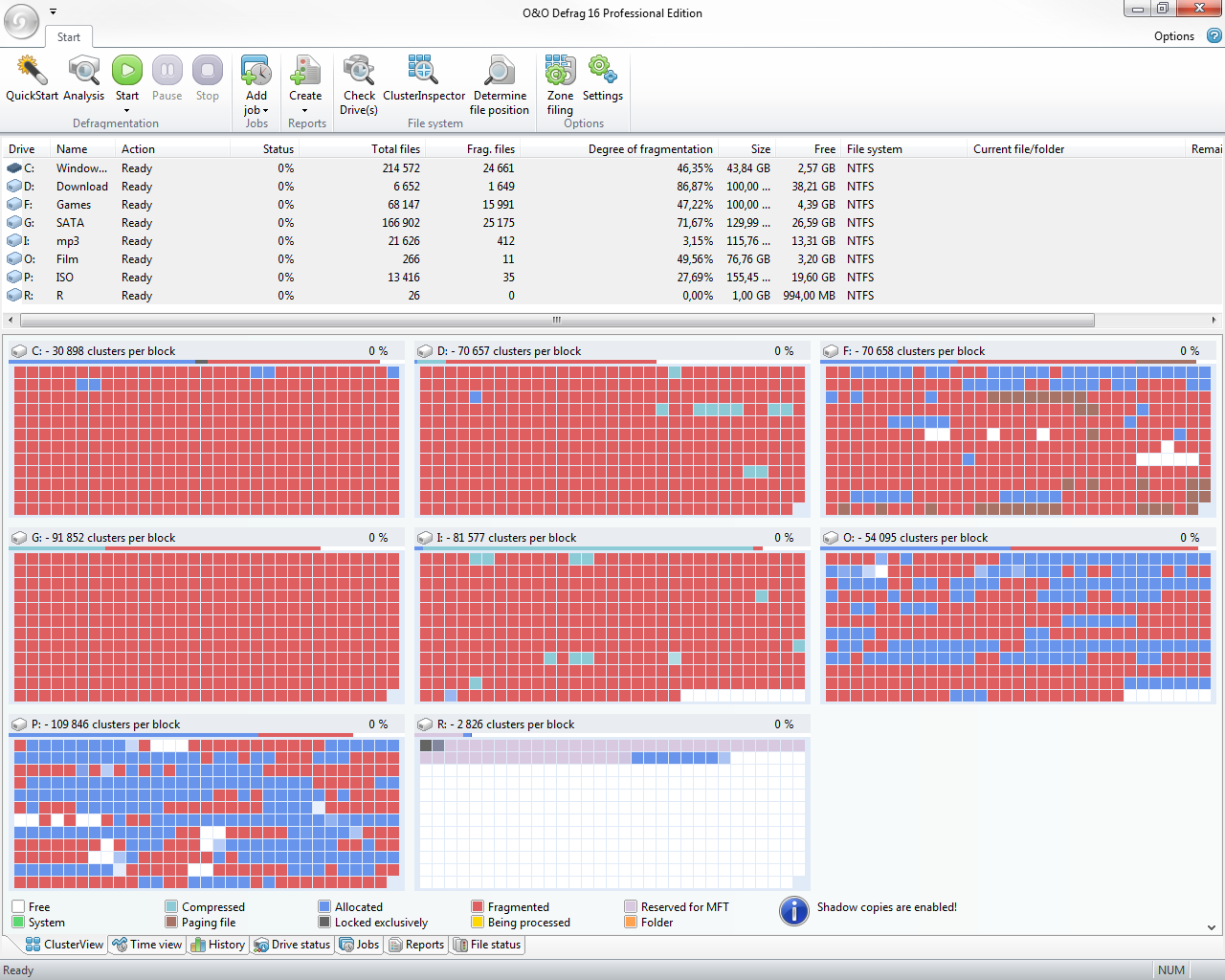Open Zone filing options
Screen dimensions: 1225x980
click(x=560, y=70)
